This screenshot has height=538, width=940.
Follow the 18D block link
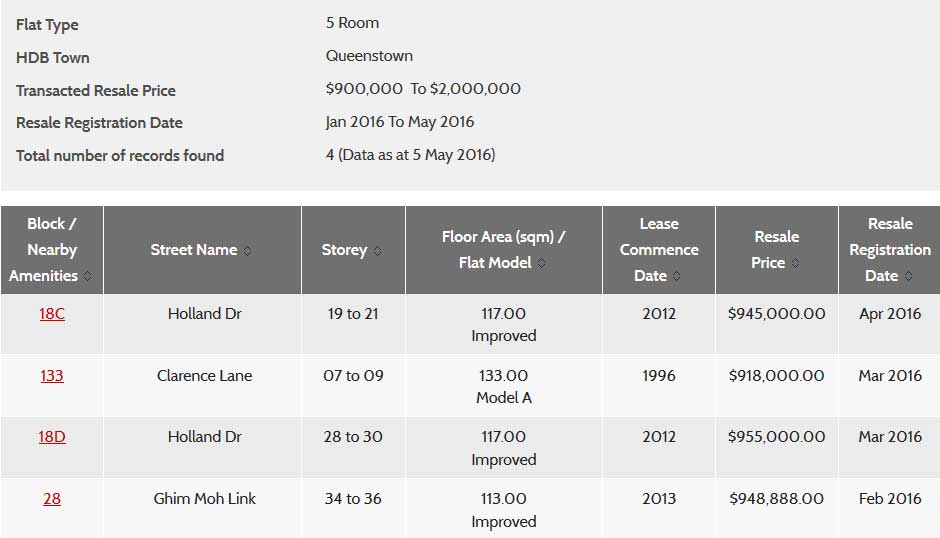52,437
